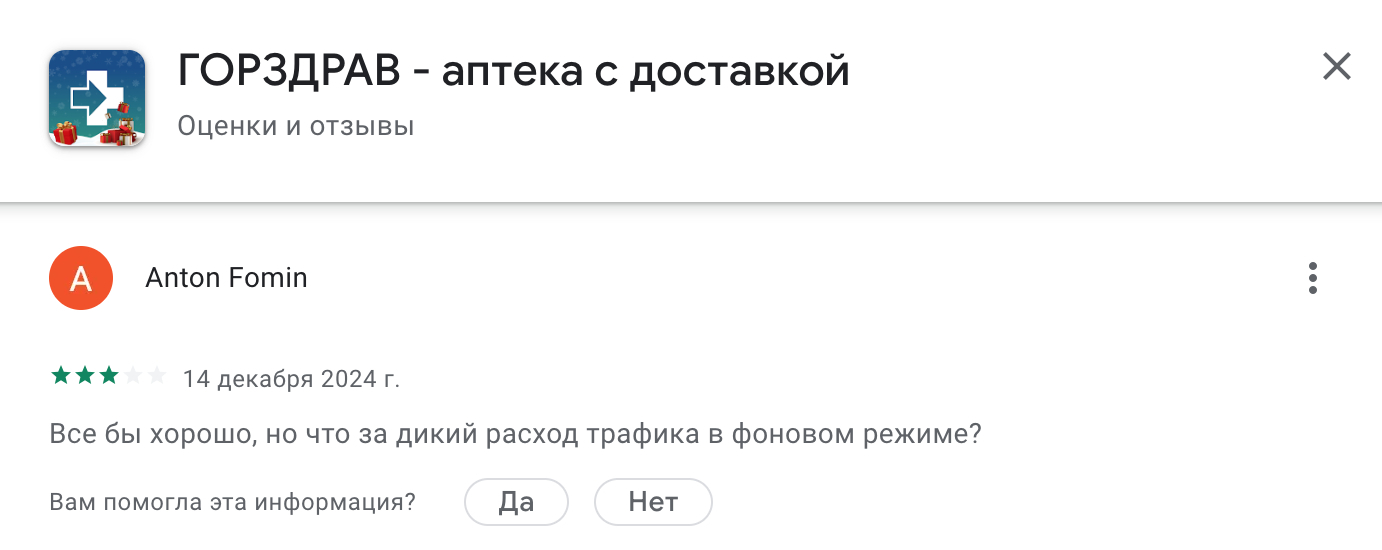This screenshot has width=1382, height=550.
Task: Click the review text about background traffic
Action: coord(515,436)
